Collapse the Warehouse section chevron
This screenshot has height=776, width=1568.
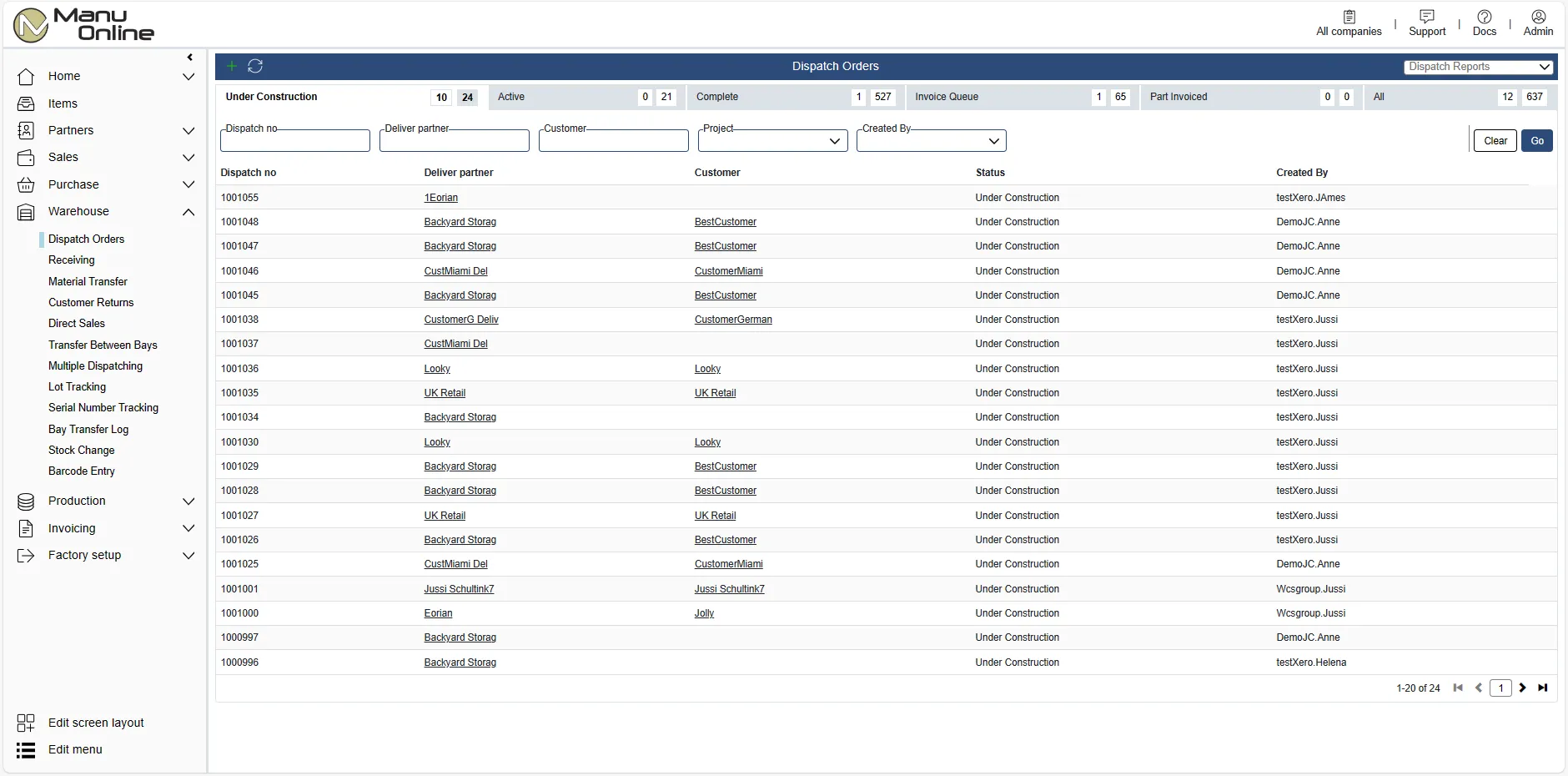[x=188, y=213]
